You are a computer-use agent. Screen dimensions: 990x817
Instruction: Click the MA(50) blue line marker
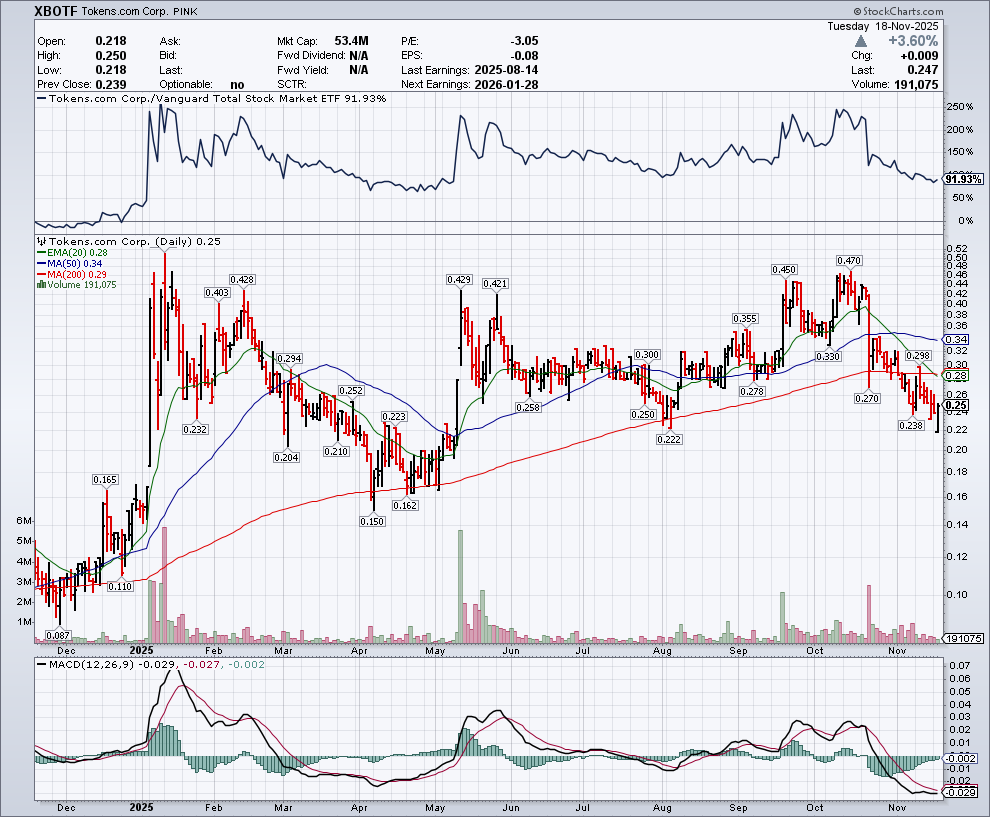41,263
